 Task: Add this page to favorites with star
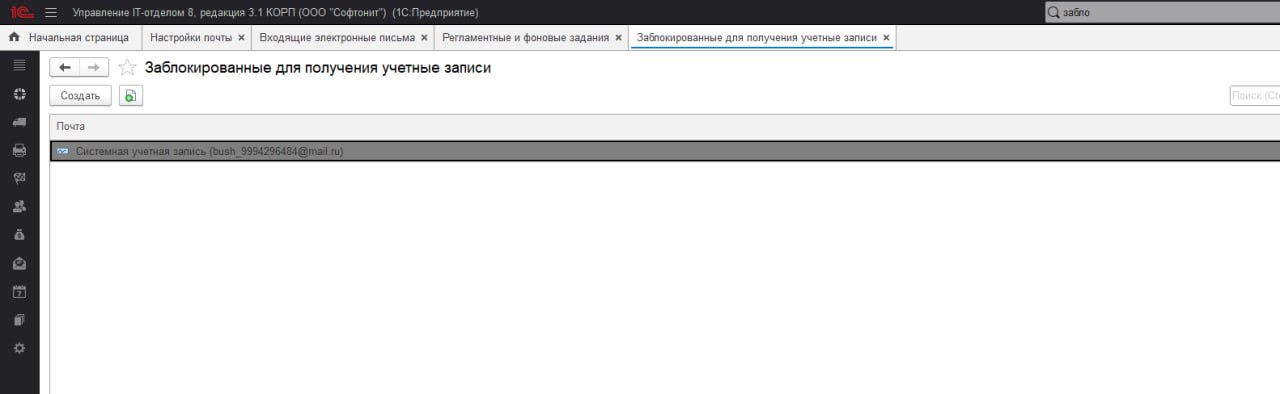(x=127, y=67)
